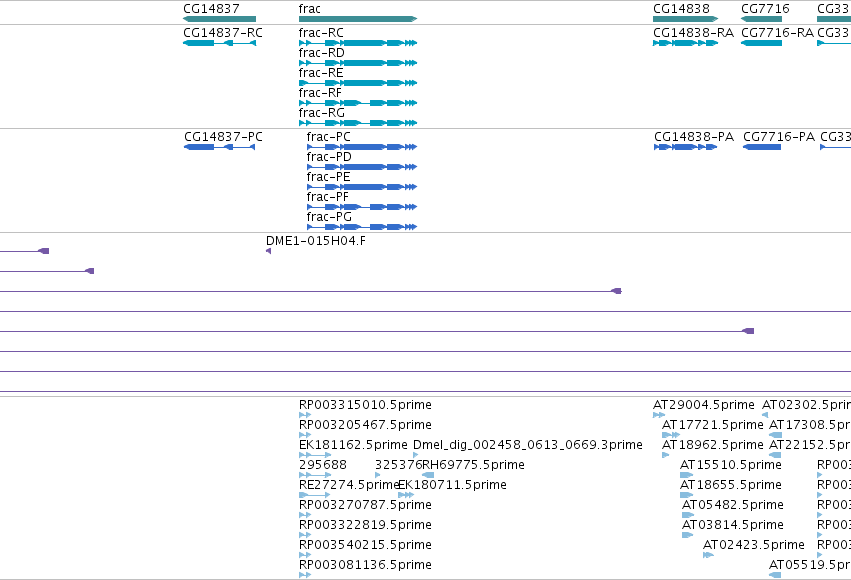The width and height of the screenshot is (851, 580).
Task: Select the RH69775.5prime EST
Action: [x=428, y=475]
